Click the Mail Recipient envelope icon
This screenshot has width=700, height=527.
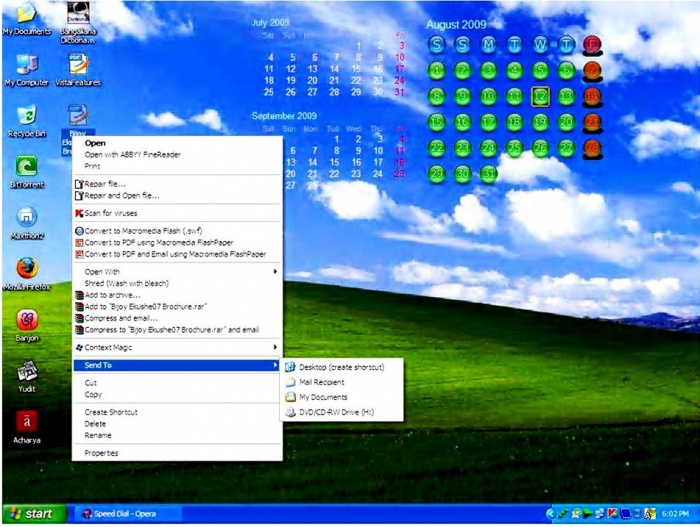pyautogui.click(x=290, y=382)
